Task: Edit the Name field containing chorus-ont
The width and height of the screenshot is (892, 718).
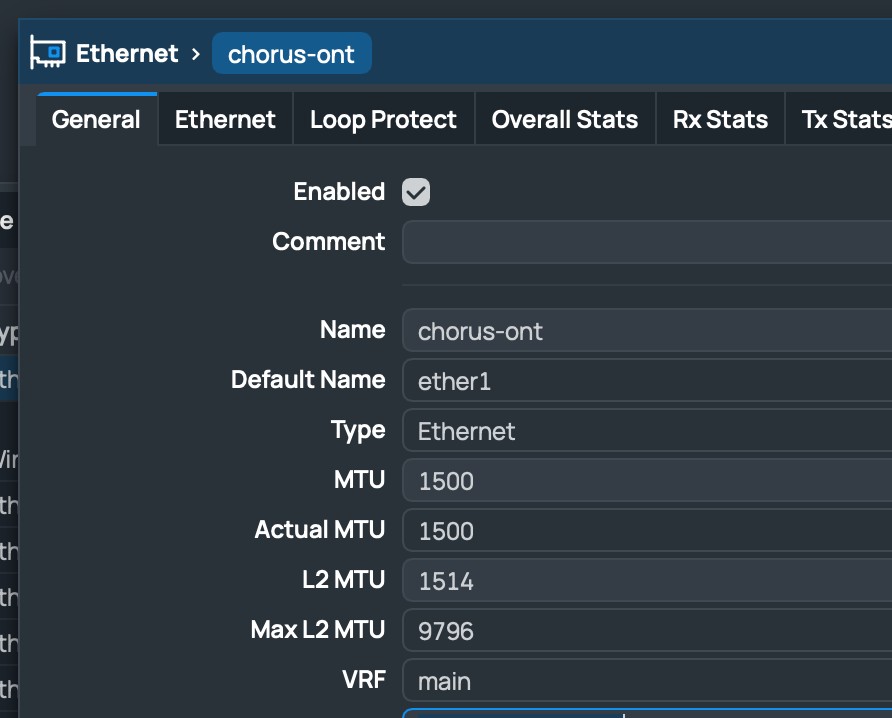Action: click(646, 331)
